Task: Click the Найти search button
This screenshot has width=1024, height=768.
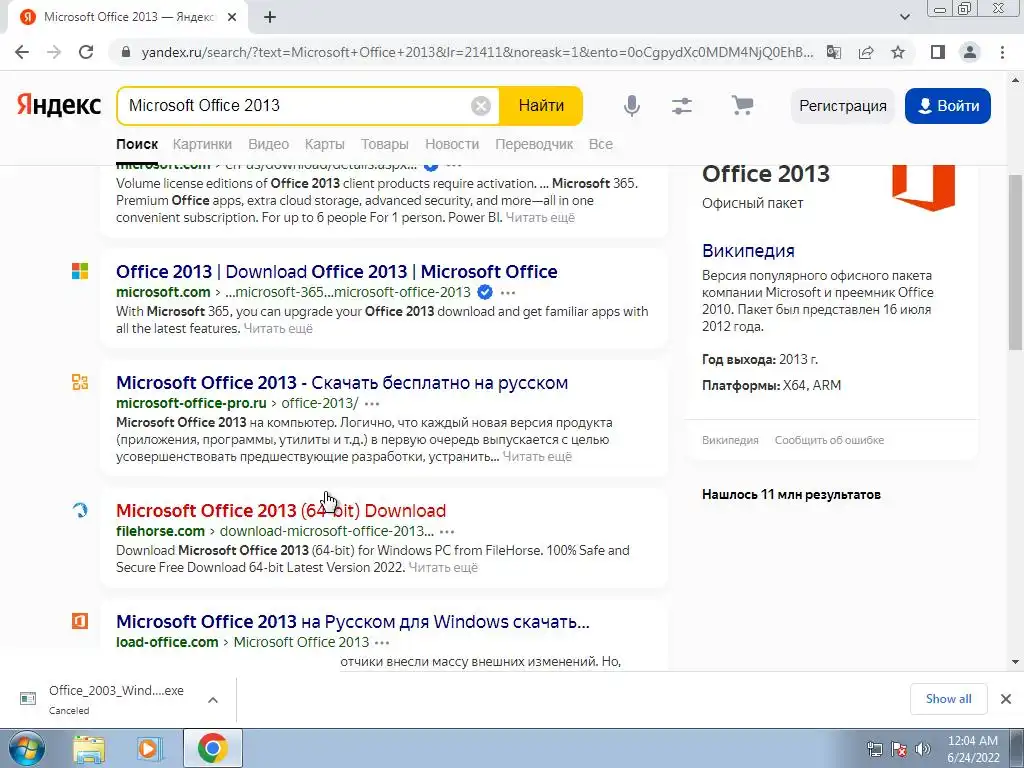Action: click(x=541, y=105)
